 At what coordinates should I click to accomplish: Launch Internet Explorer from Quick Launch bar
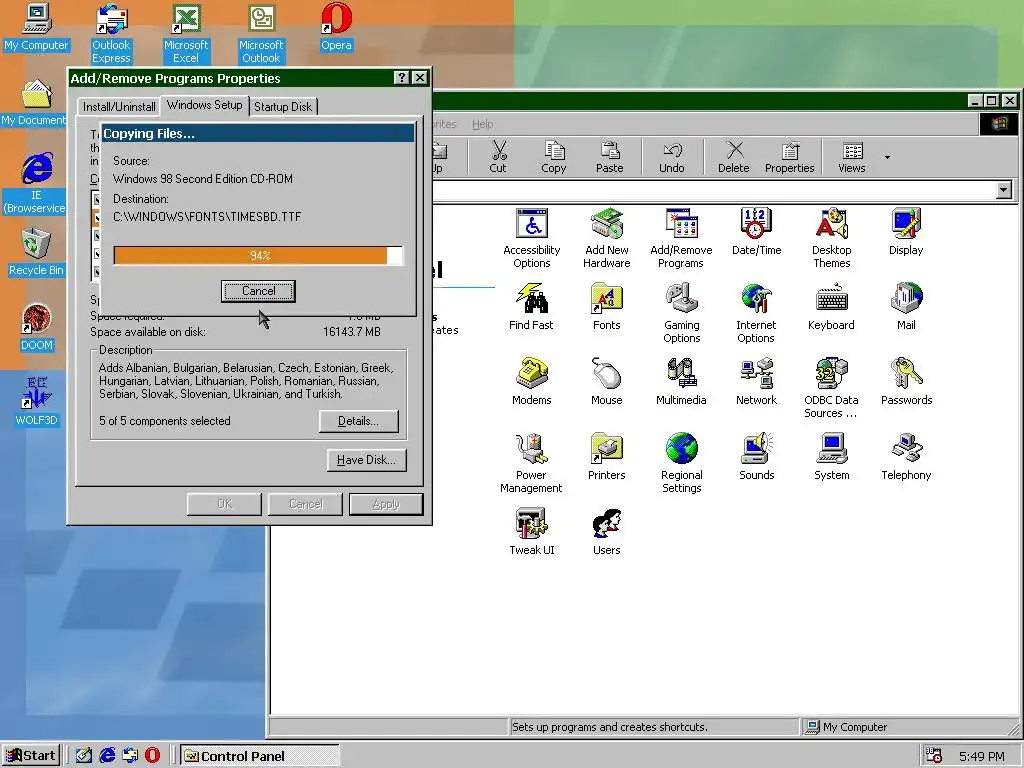107,756
